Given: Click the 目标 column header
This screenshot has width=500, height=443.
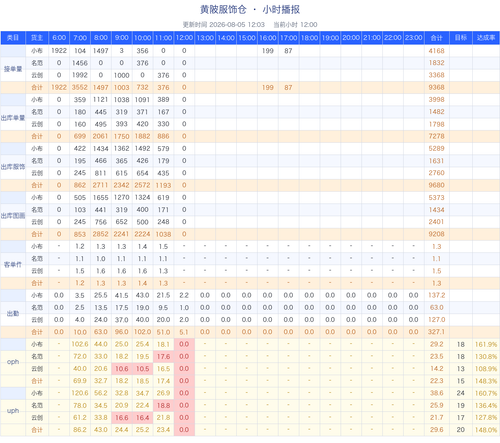Looking at the screenshot, I should pyautogui.click(x=461, y=38).
